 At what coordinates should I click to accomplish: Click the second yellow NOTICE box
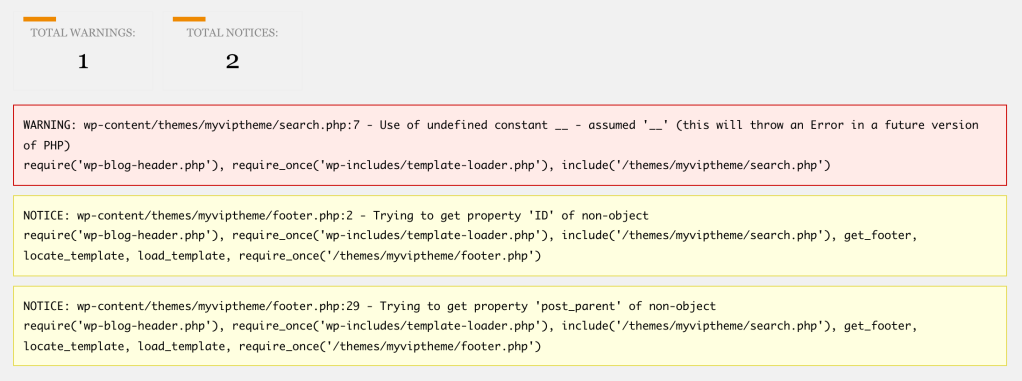pos(510,326)
